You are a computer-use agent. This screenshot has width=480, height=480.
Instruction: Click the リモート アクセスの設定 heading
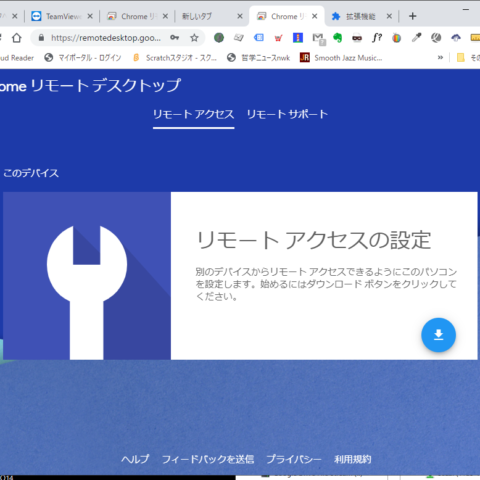(x=314, y=240)
